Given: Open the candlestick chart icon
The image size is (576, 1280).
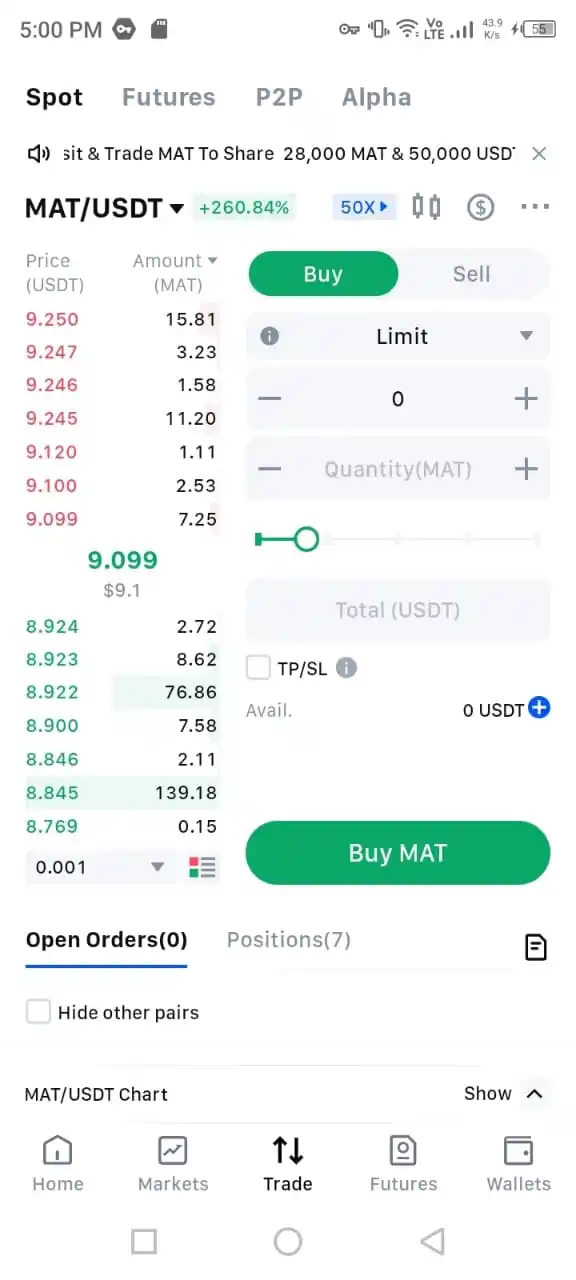Looking at the screenshot, I should pyautogui.click(x=427, y=207).
